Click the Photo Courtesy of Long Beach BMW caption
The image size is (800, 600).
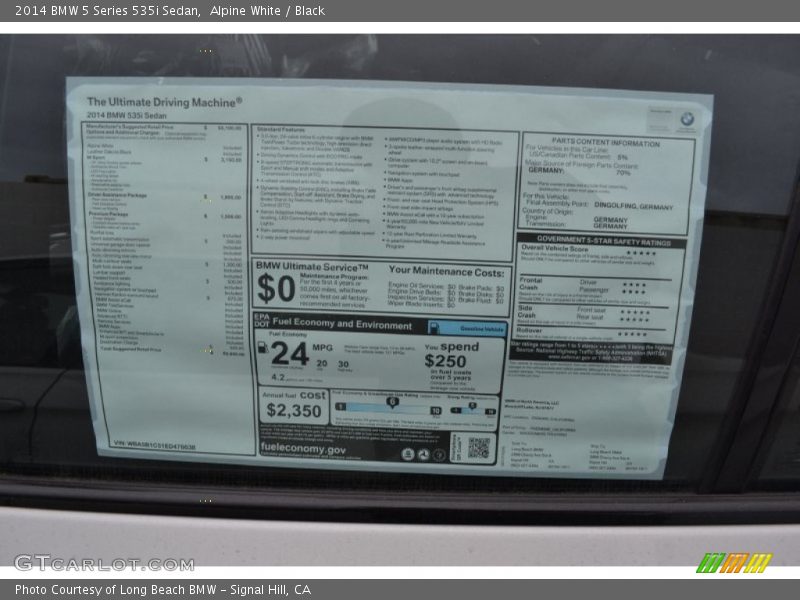click(x=163, y=590)
